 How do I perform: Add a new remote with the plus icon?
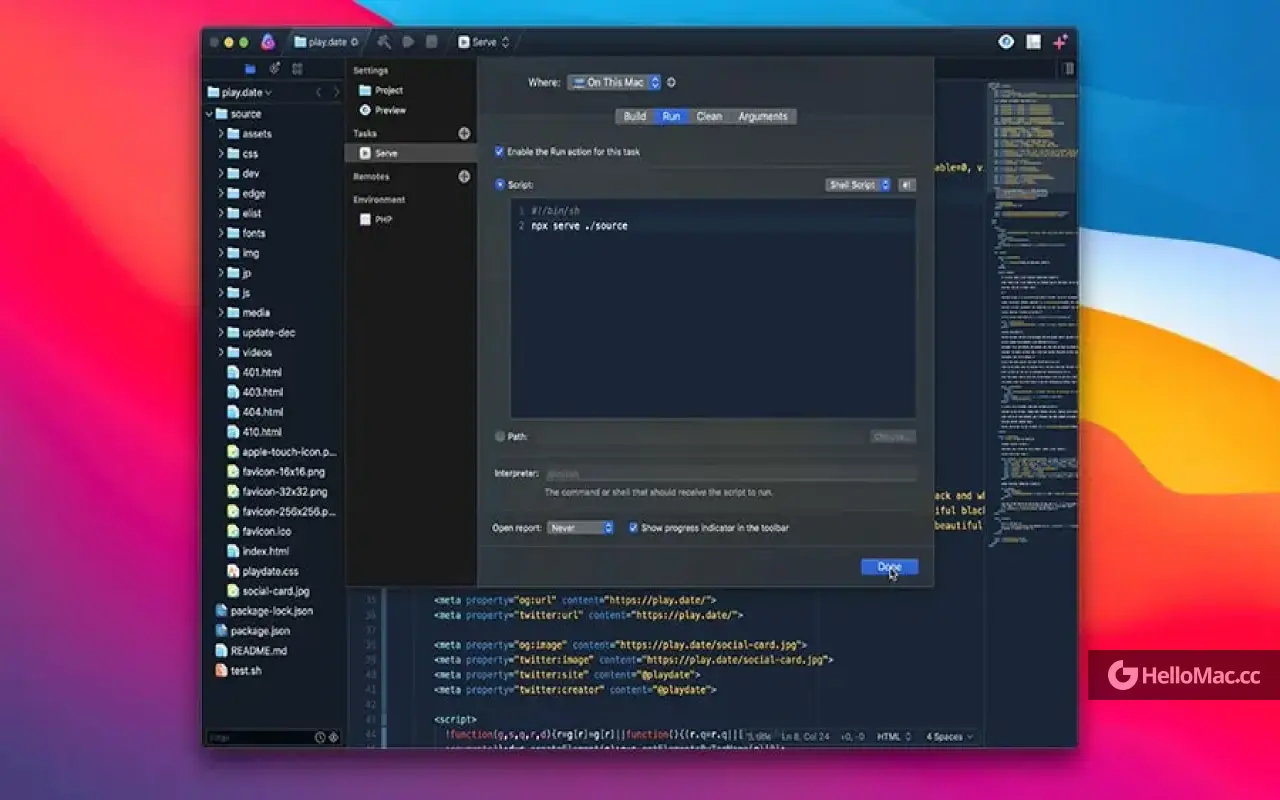click(464, 176)
